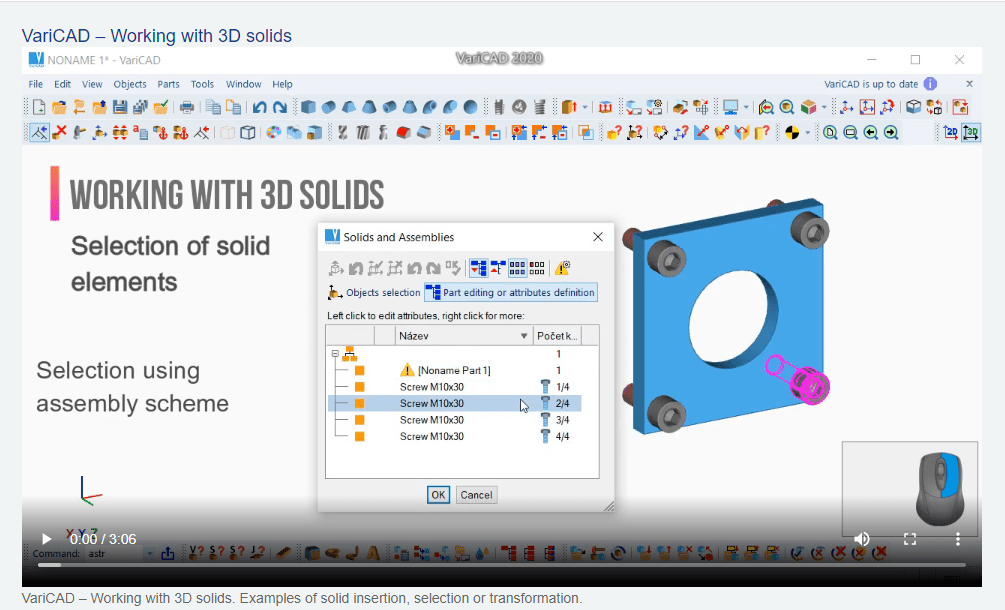The image size is (1005, 610).
Task: Insert a sphere solid from the toolbar
Action: [x=470, y=107]
